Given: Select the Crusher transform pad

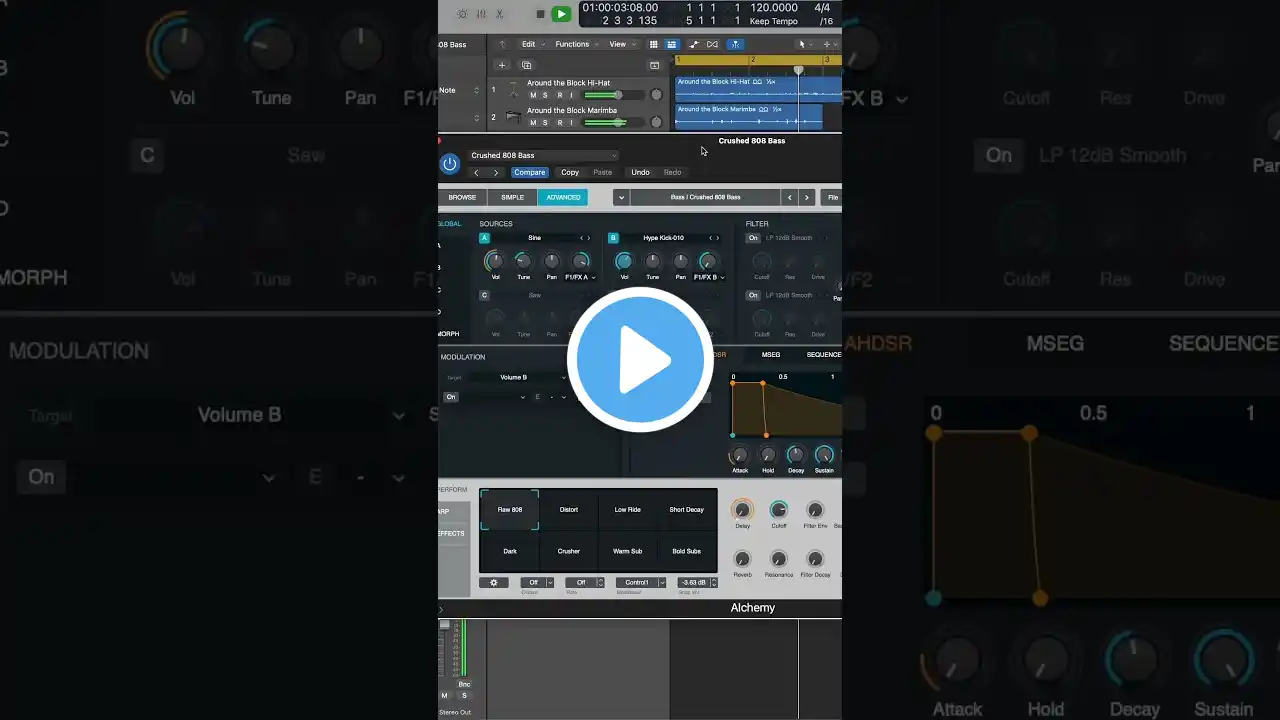Looking at the screenshot, I should [x=569, y=551].
